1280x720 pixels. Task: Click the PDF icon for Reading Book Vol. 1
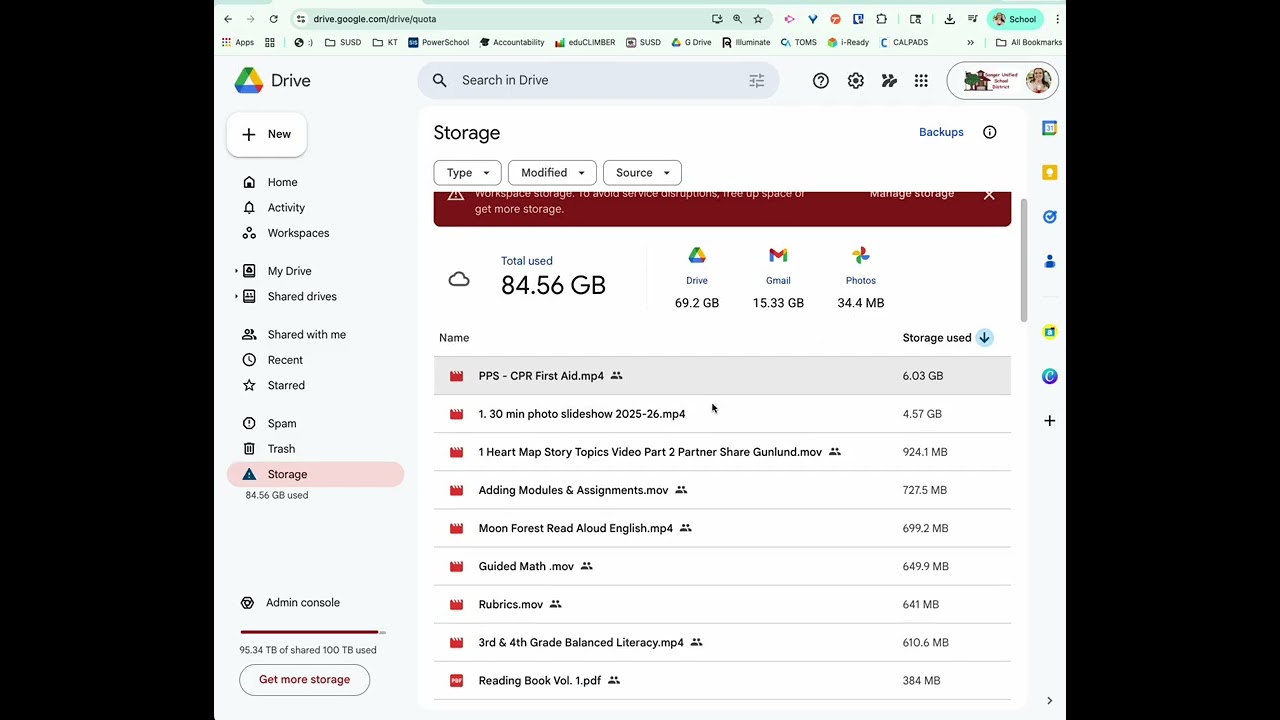[456, 681]
